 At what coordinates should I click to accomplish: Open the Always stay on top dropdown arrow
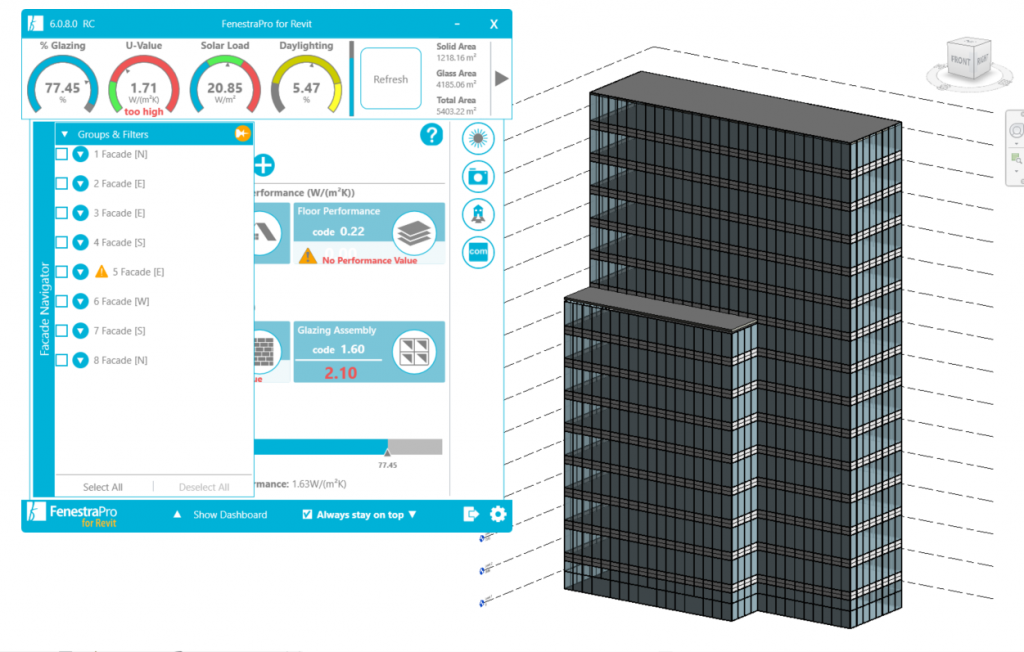[412, 515]
